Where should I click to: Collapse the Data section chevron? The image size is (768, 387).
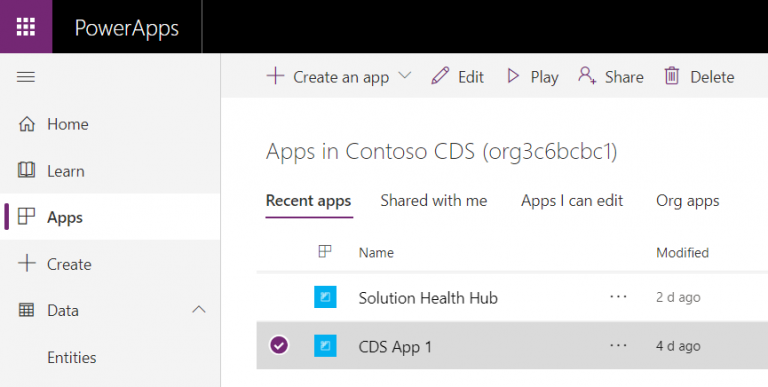click(198, 310)
